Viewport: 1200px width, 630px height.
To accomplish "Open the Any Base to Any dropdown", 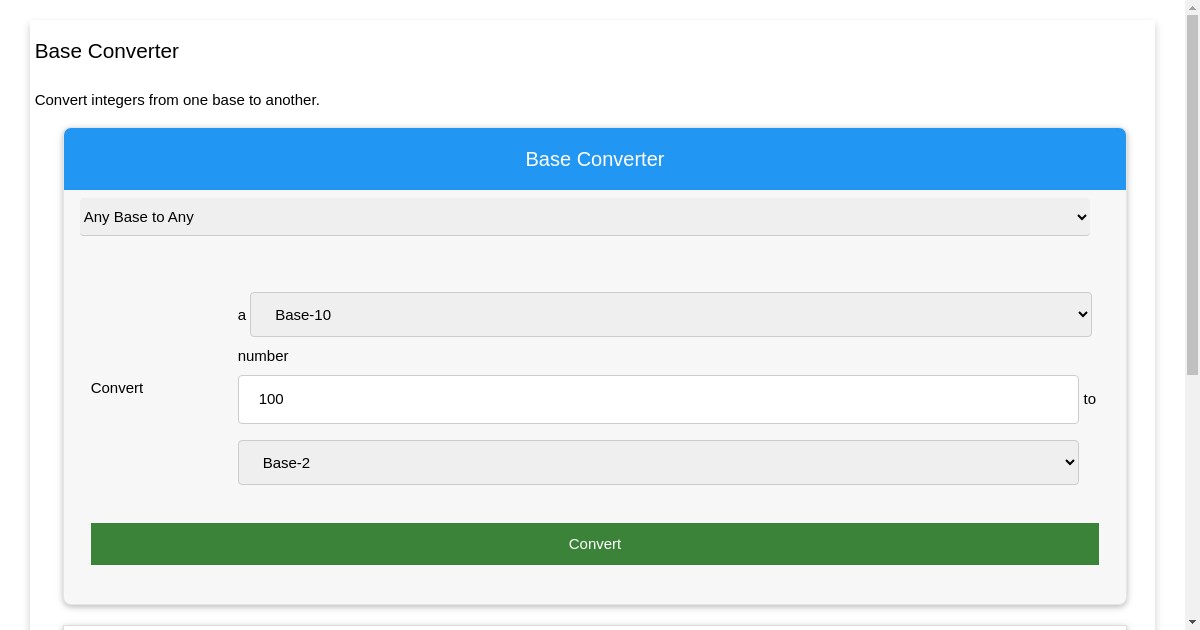I will pos(584,217).
